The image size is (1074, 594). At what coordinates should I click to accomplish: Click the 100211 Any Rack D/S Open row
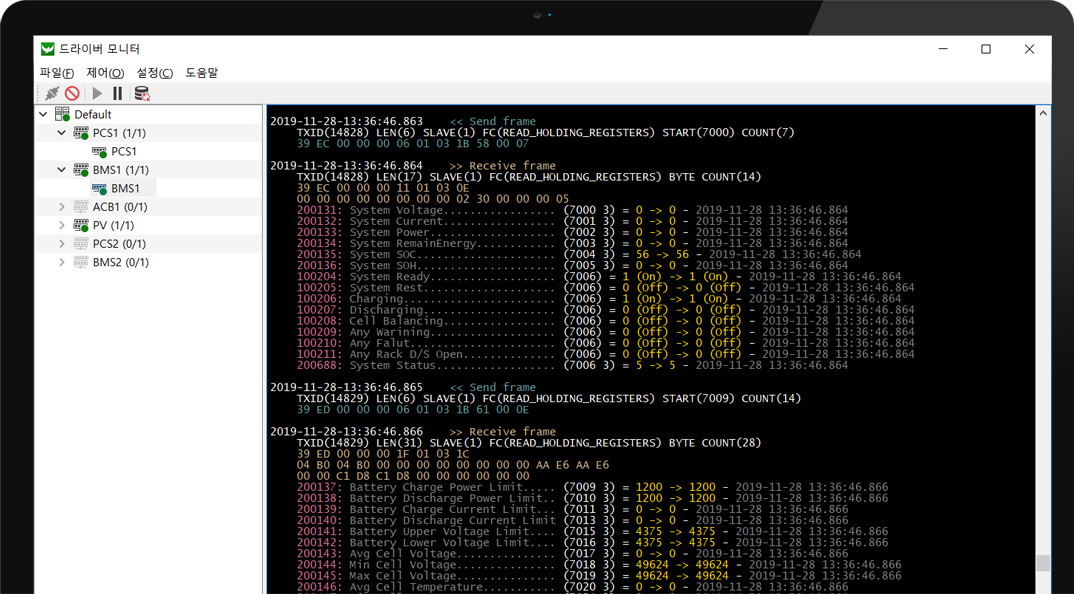605,354
